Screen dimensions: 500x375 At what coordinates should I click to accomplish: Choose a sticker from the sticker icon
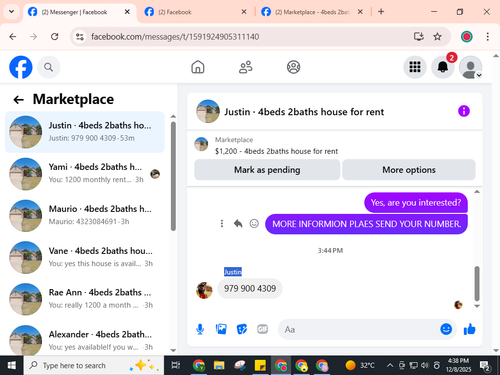click(242, 329)
